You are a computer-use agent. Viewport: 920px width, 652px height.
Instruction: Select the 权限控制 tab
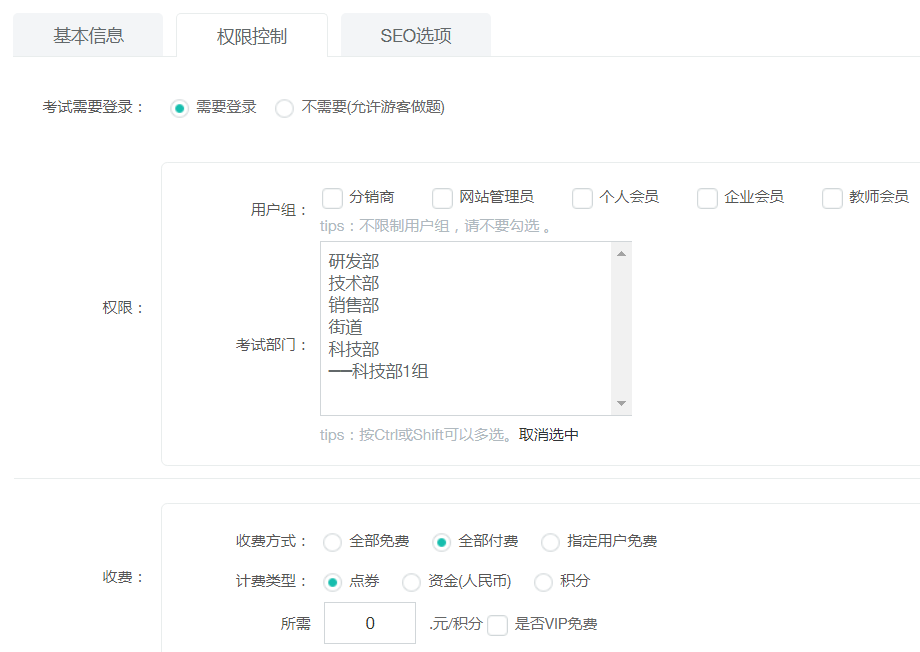tap(251, 36)
